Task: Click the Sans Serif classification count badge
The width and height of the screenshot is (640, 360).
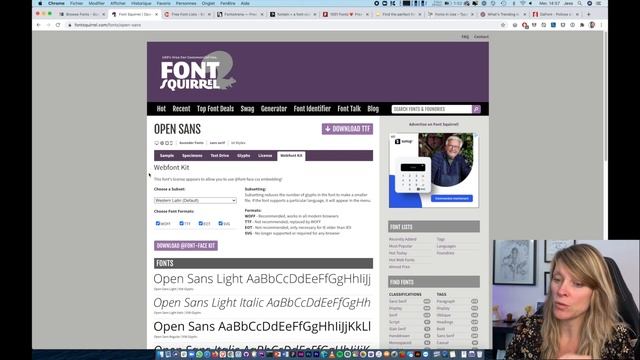Action: click(x=427, y=301)
